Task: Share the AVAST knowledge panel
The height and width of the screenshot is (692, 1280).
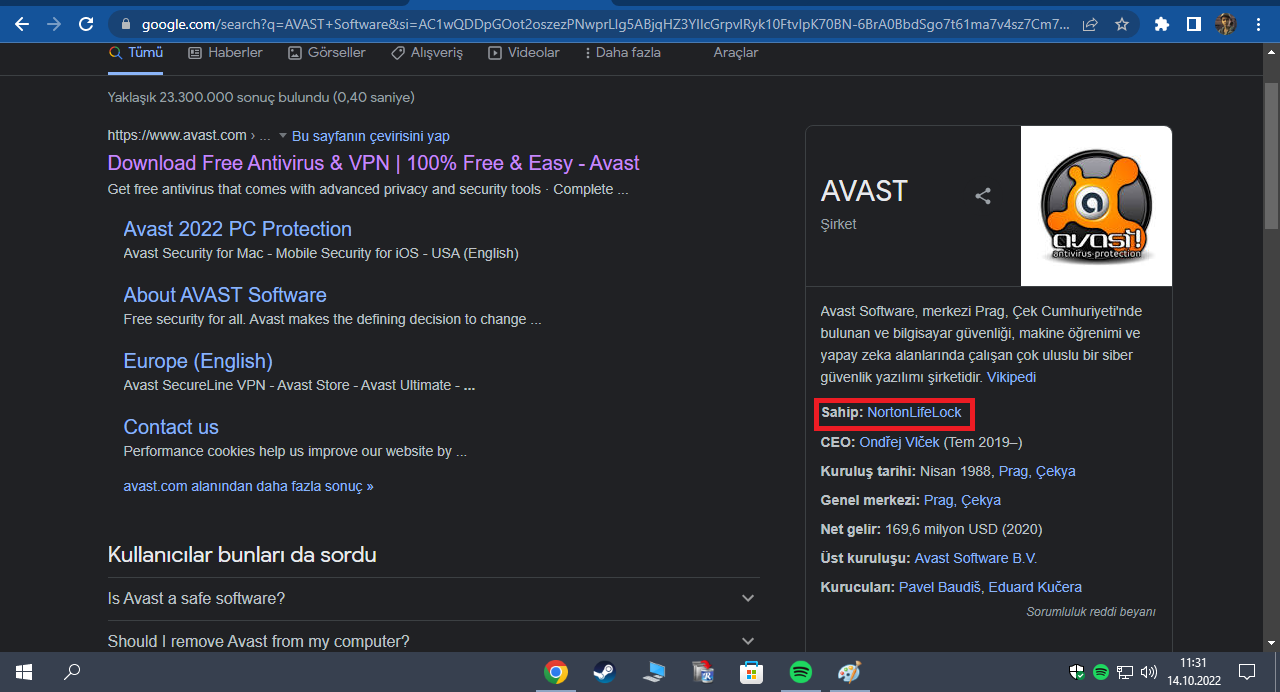Action: tap(983, 196)
